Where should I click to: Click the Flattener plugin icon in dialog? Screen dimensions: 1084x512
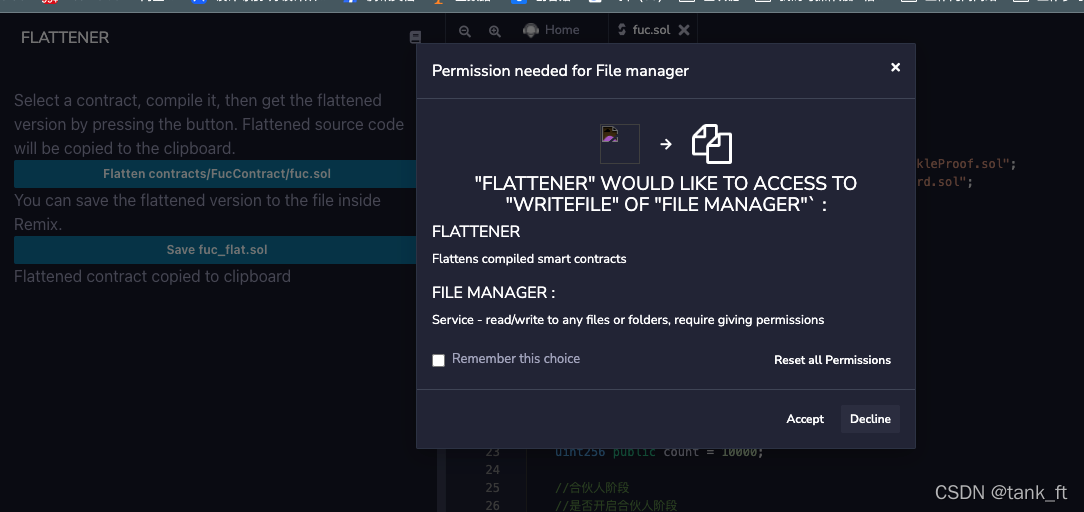coord(619,144)
